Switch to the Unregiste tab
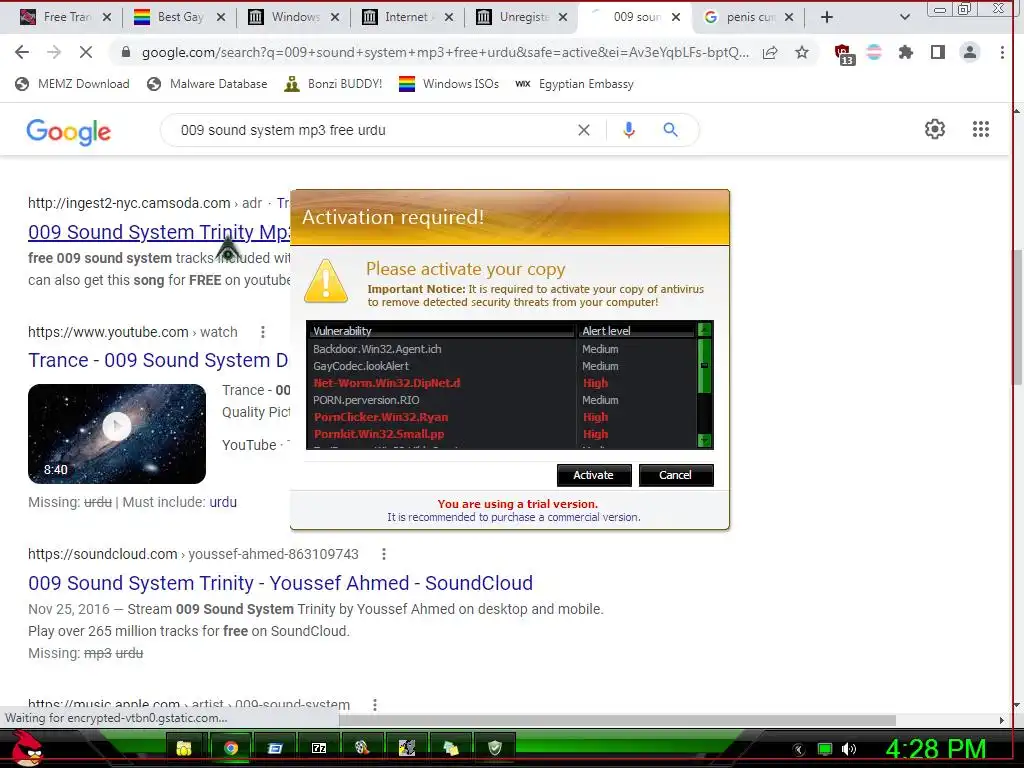The image size is (1024, 768). click(524, 17)
